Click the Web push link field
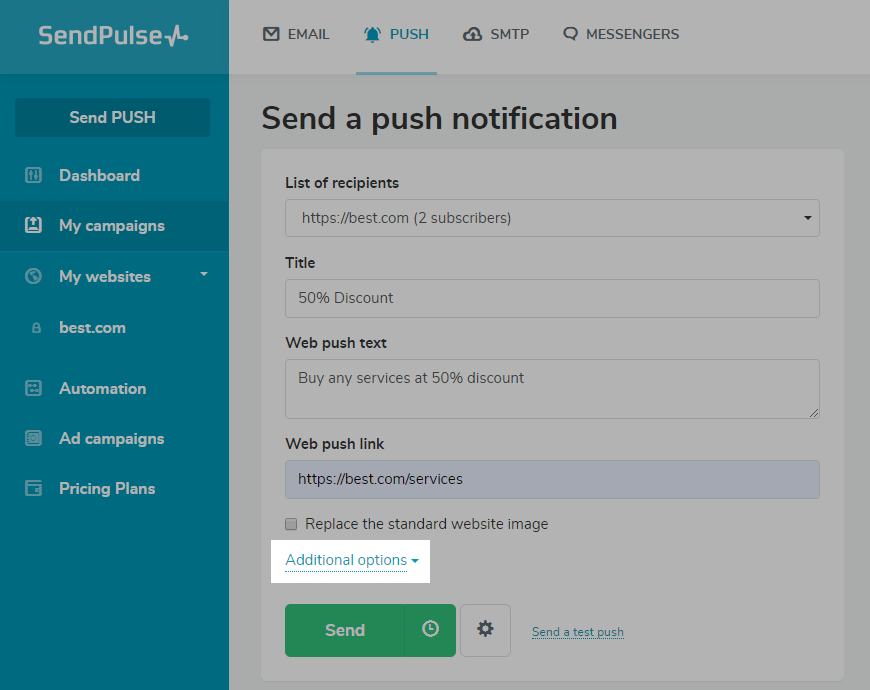This screenshot has width=870, height=690. click(552, 479)
